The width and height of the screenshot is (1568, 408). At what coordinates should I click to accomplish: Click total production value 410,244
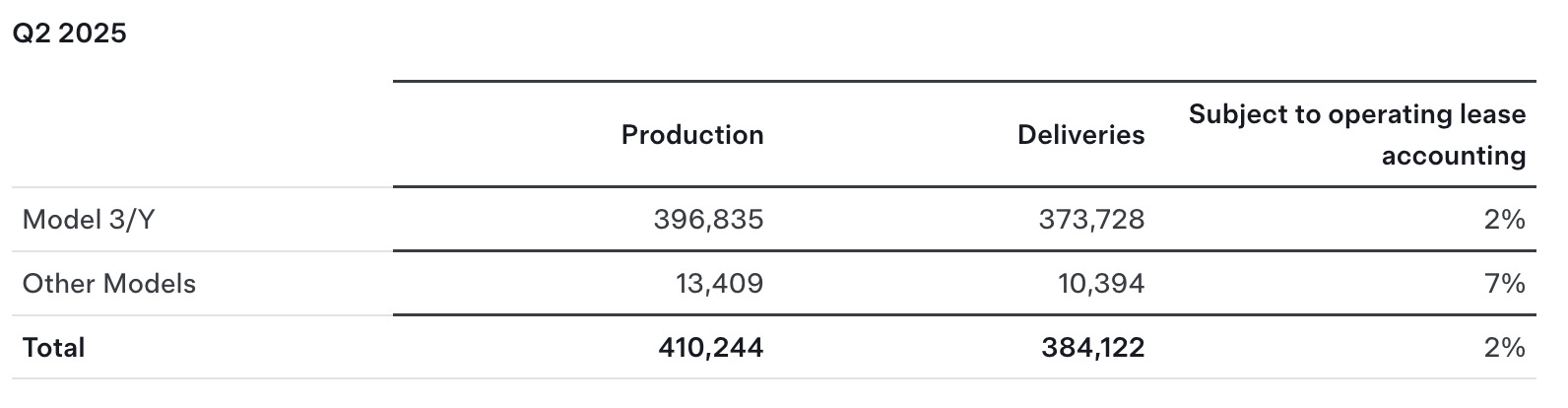[x=710, y=348]
